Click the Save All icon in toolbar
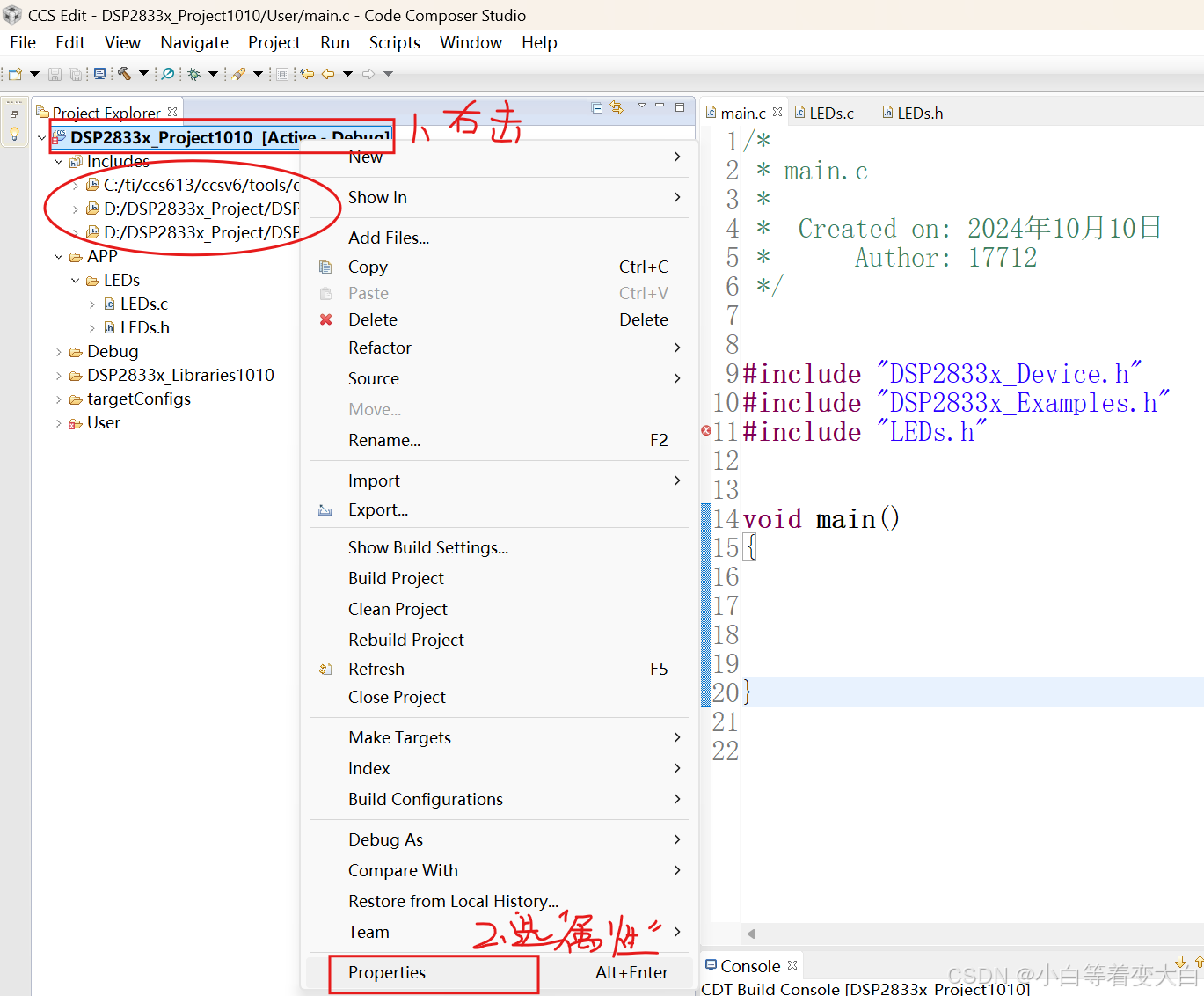Viewport: 1204px width, 996px height. [75, 74]
